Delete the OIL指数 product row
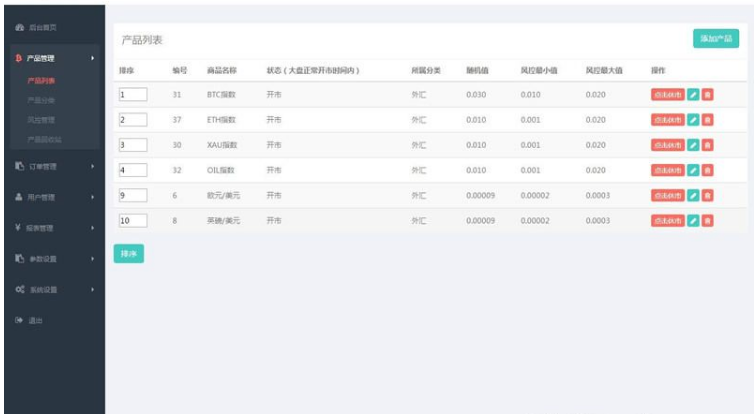 pos(707,170)
